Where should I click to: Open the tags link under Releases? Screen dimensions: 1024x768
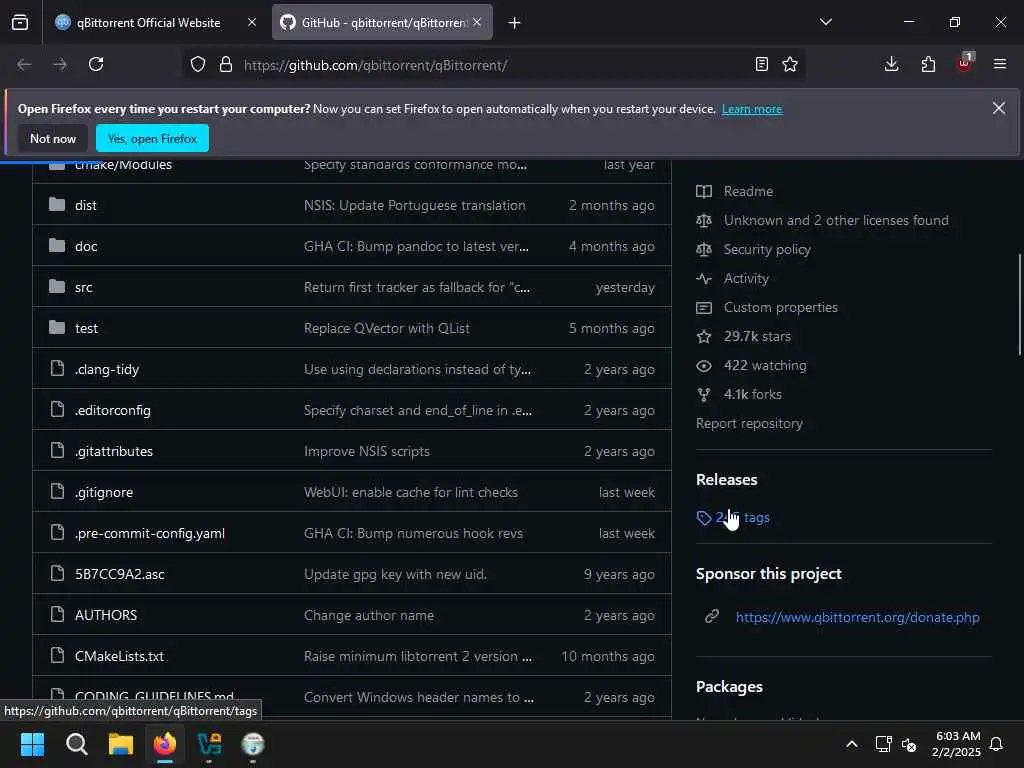[x=743, y=517]
